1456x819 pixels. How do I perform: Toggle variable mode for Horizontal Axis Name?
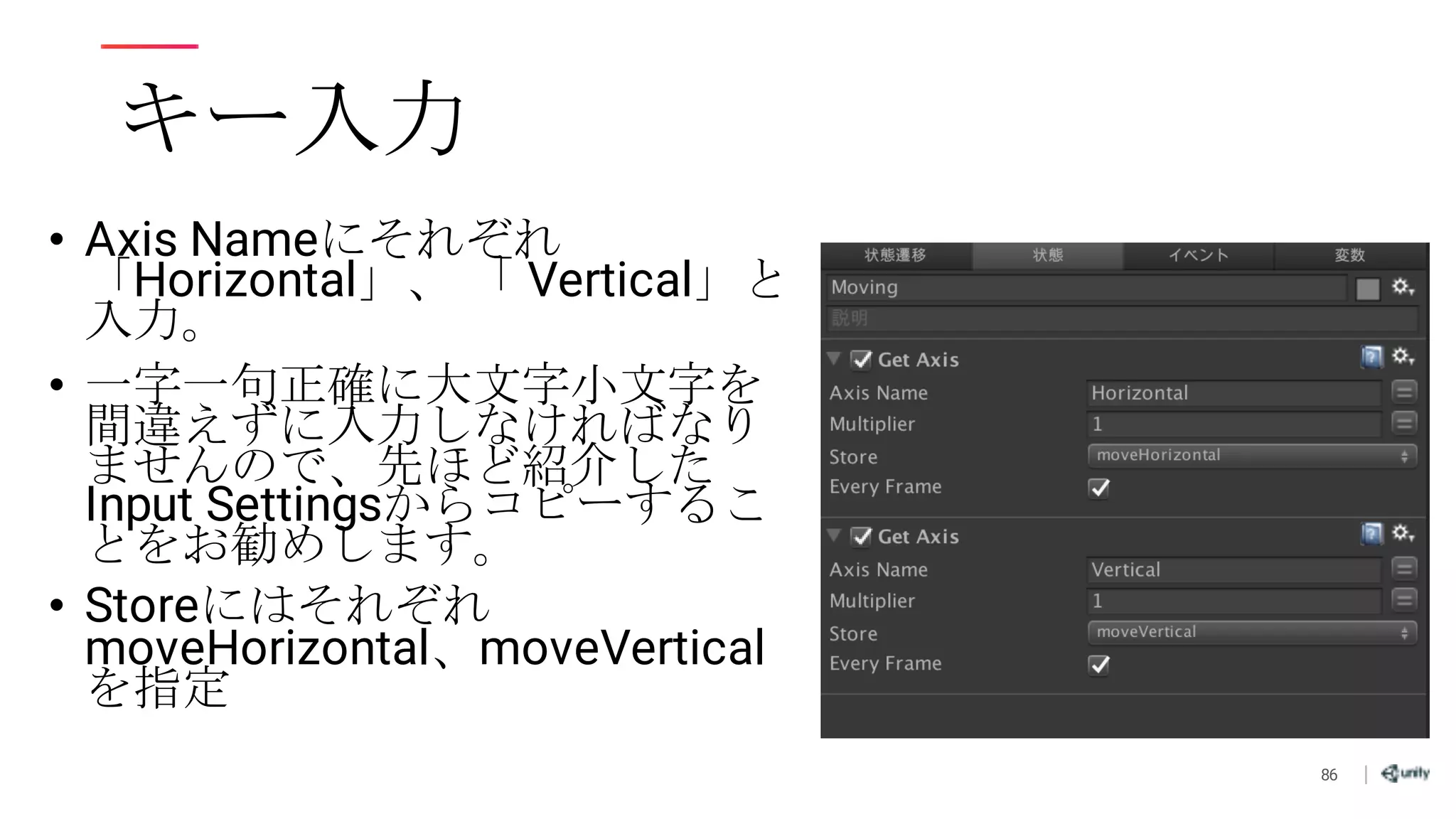pos(1404,392)
